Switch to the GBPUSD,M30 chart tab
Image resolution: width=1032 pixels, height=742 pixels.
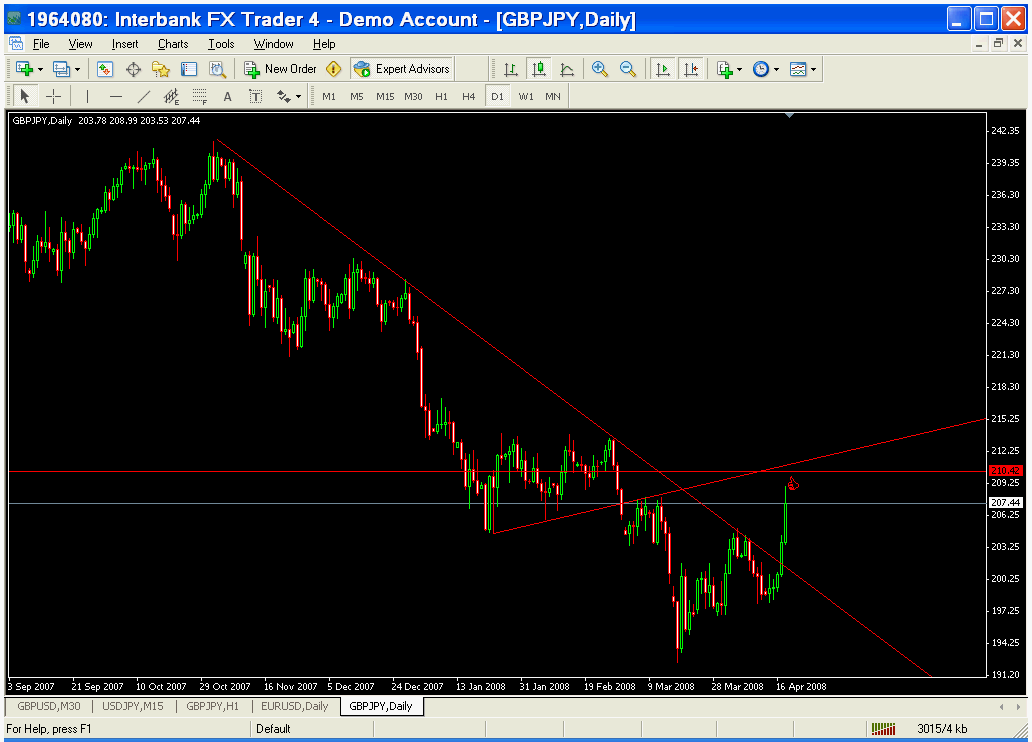pyautogui.click(x=49, y=706)
